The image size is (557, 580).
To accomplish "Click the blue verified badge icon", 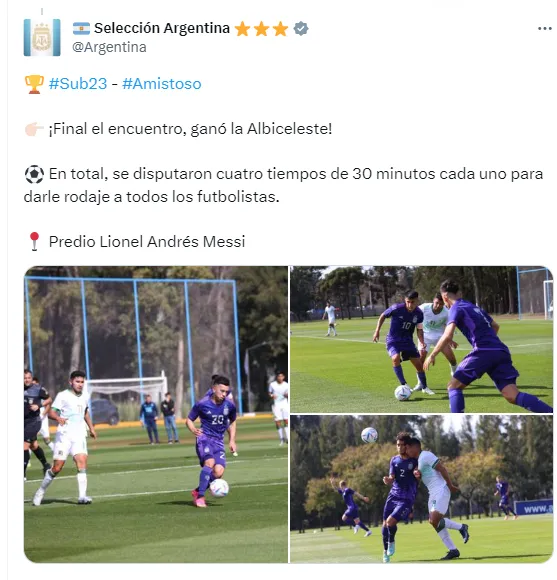I will point(301,28).
